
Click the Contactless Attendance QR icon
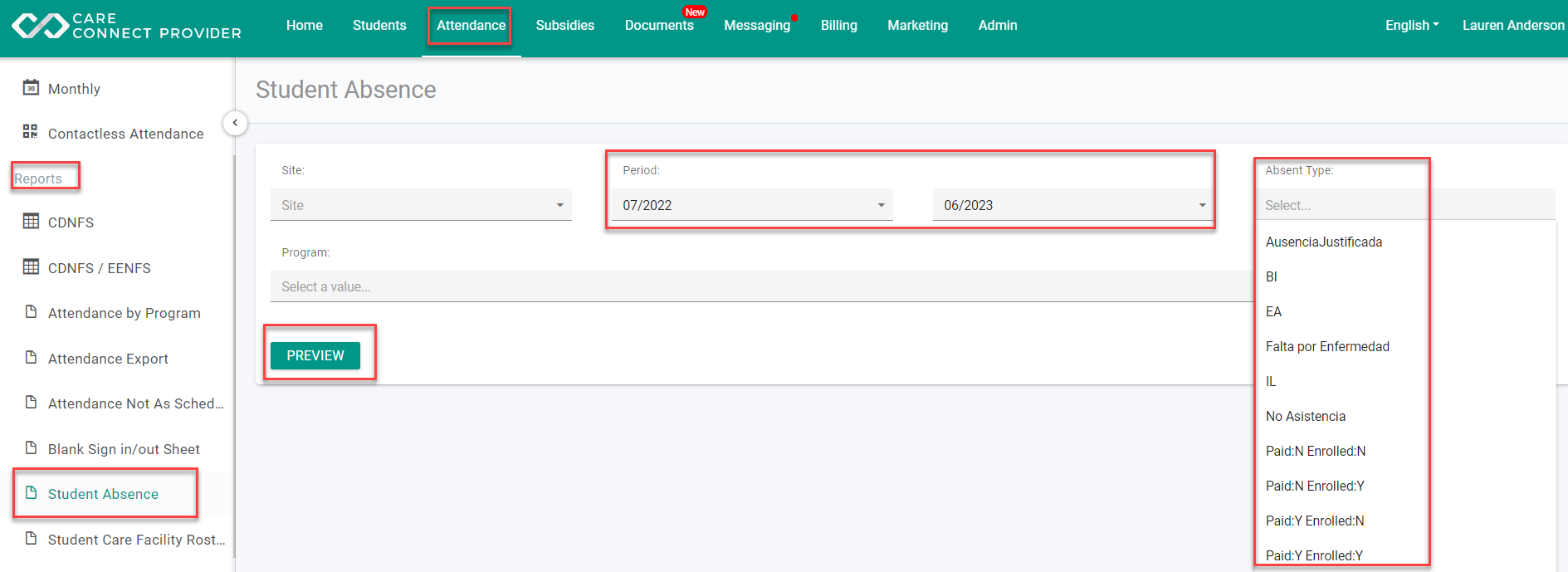31,132
